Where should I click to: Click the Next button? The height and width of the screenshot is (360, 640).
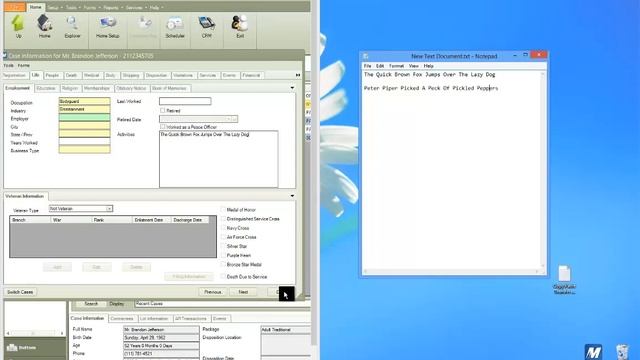pos(243,292)
